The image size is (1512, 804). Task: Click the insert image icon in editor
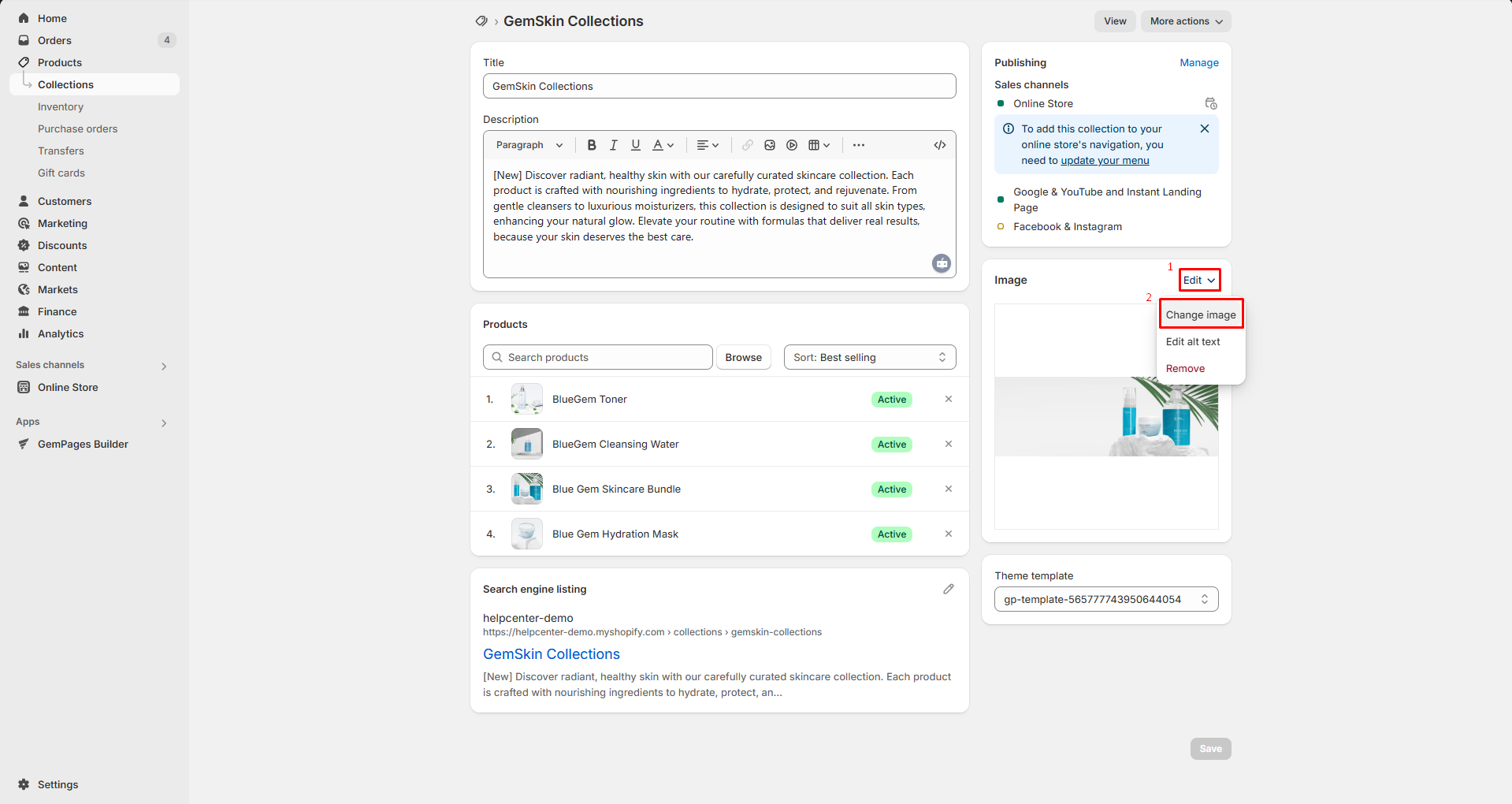(770, 145)
